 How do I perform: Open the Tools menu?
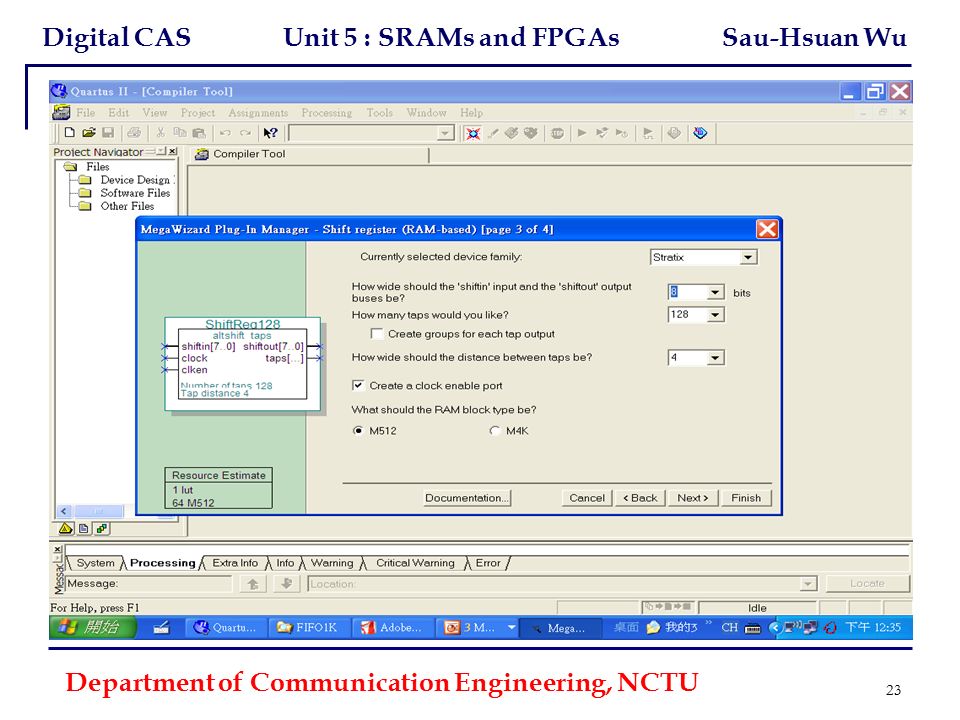(379, 113)
